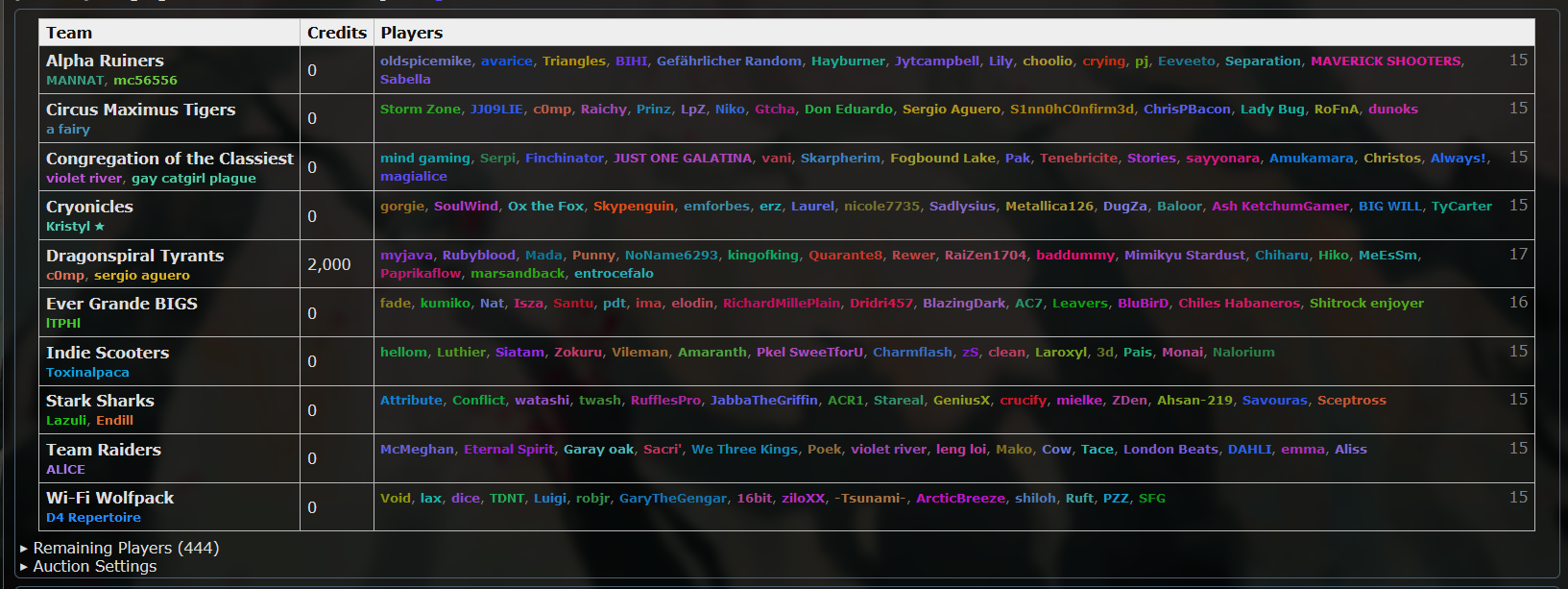Click manager name Endill
This screenshot has height=589, width=1568.
114,420
